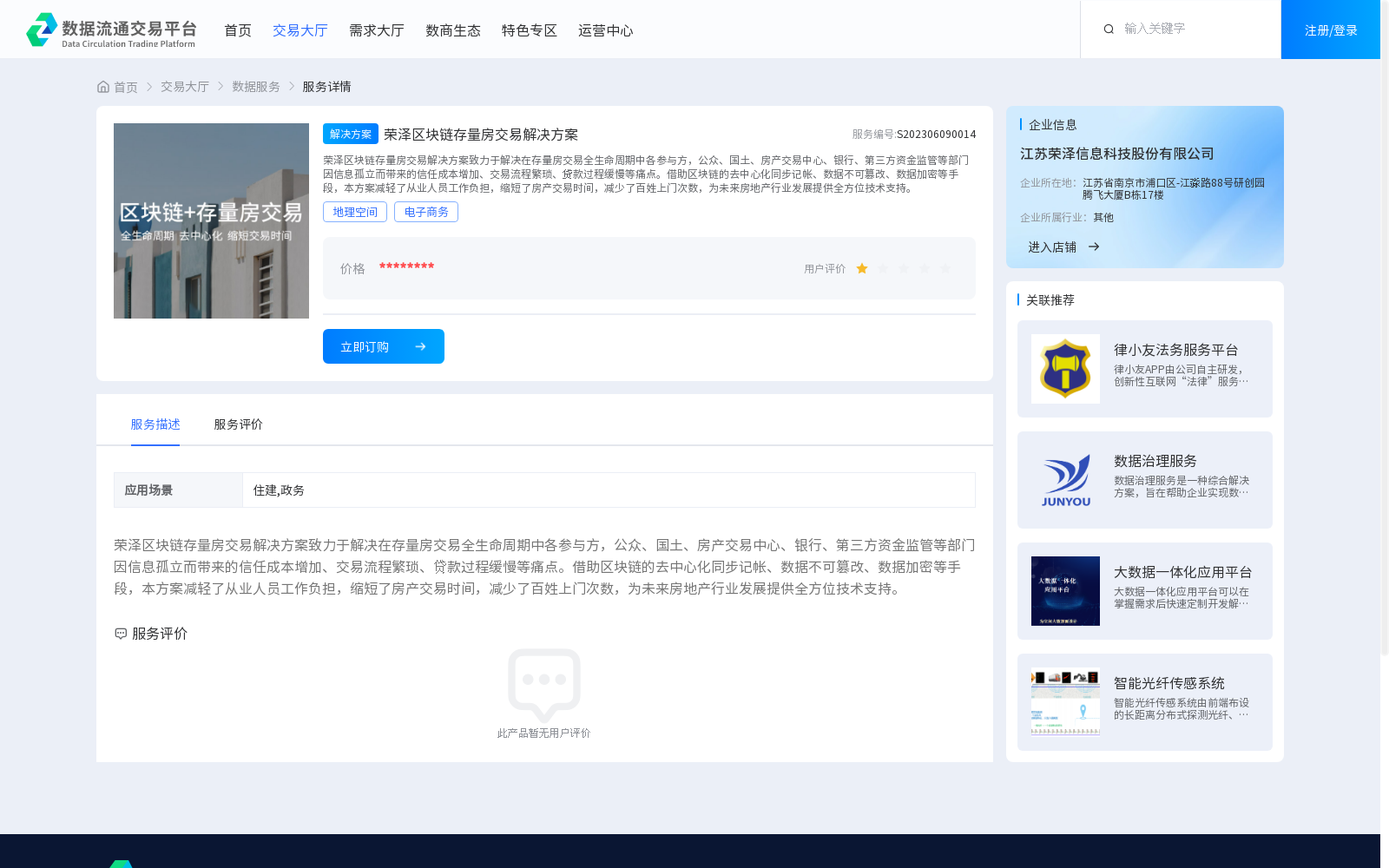Open 特色专区 navigation item
The height and width of the screenshot is (868, 1389).
(x=530, y=30)
